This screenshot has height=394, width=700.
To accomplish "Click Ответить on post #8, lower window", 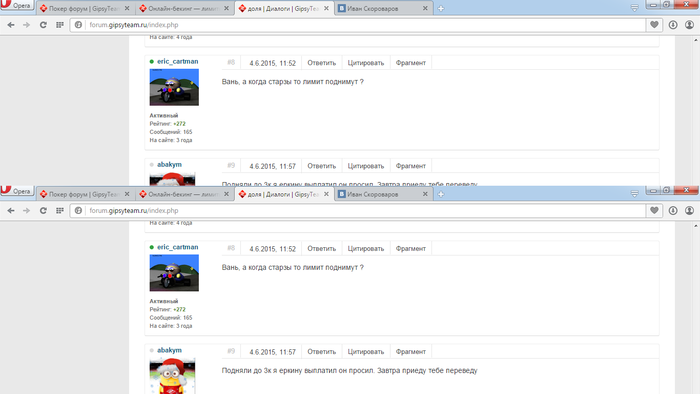I will [321, 249].
